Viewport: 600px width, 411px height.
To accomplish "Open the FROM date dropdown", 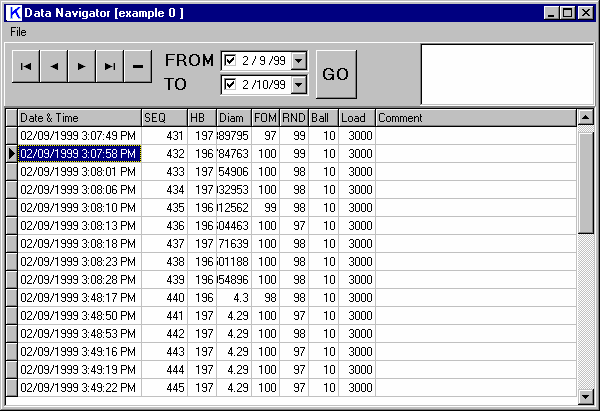I will click(x=299, y=61).
